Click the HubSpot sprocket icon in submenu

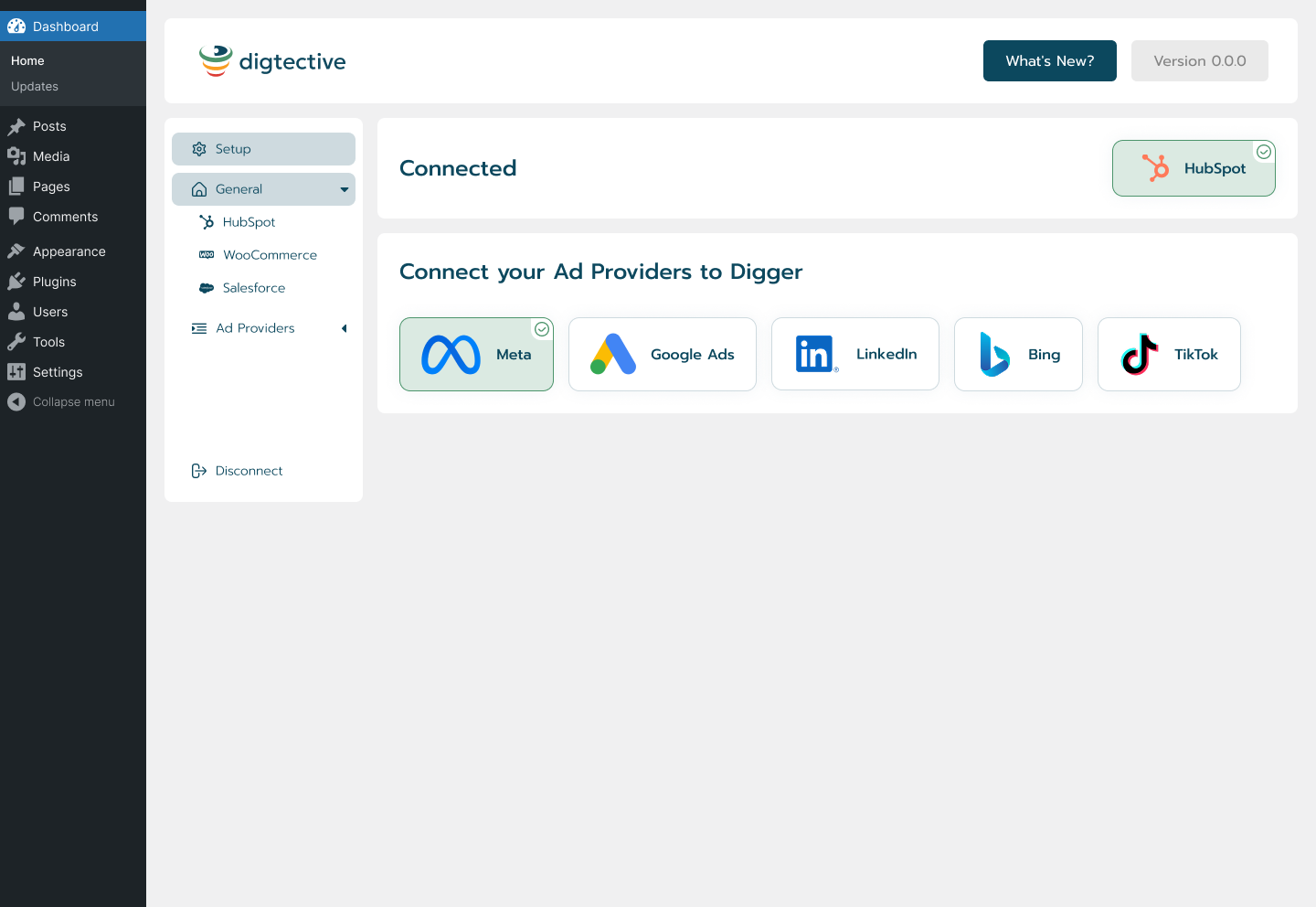pos(207,222)
